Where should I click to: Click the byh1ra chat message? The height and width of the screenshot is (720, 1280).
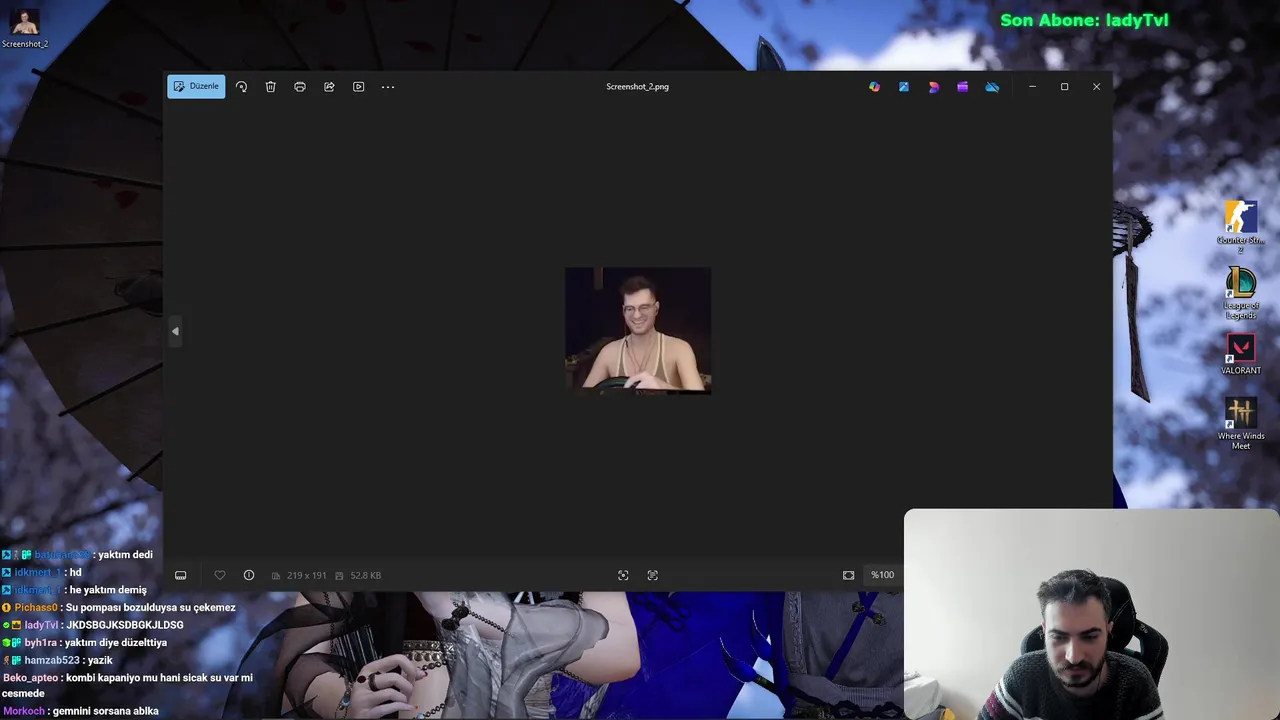pos(85,643)
